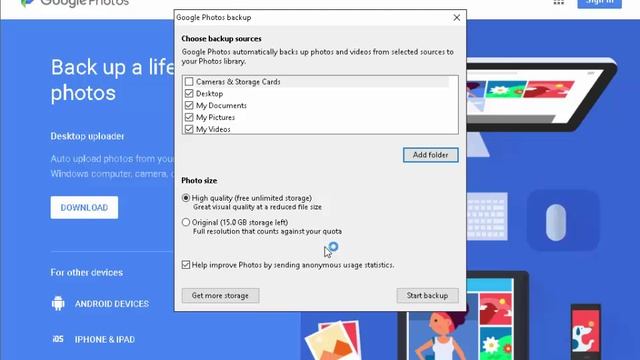Click the DOWNLOAD button on the webpage
The width and height of the screenshot is (640, 360).
tap(84, 207)
